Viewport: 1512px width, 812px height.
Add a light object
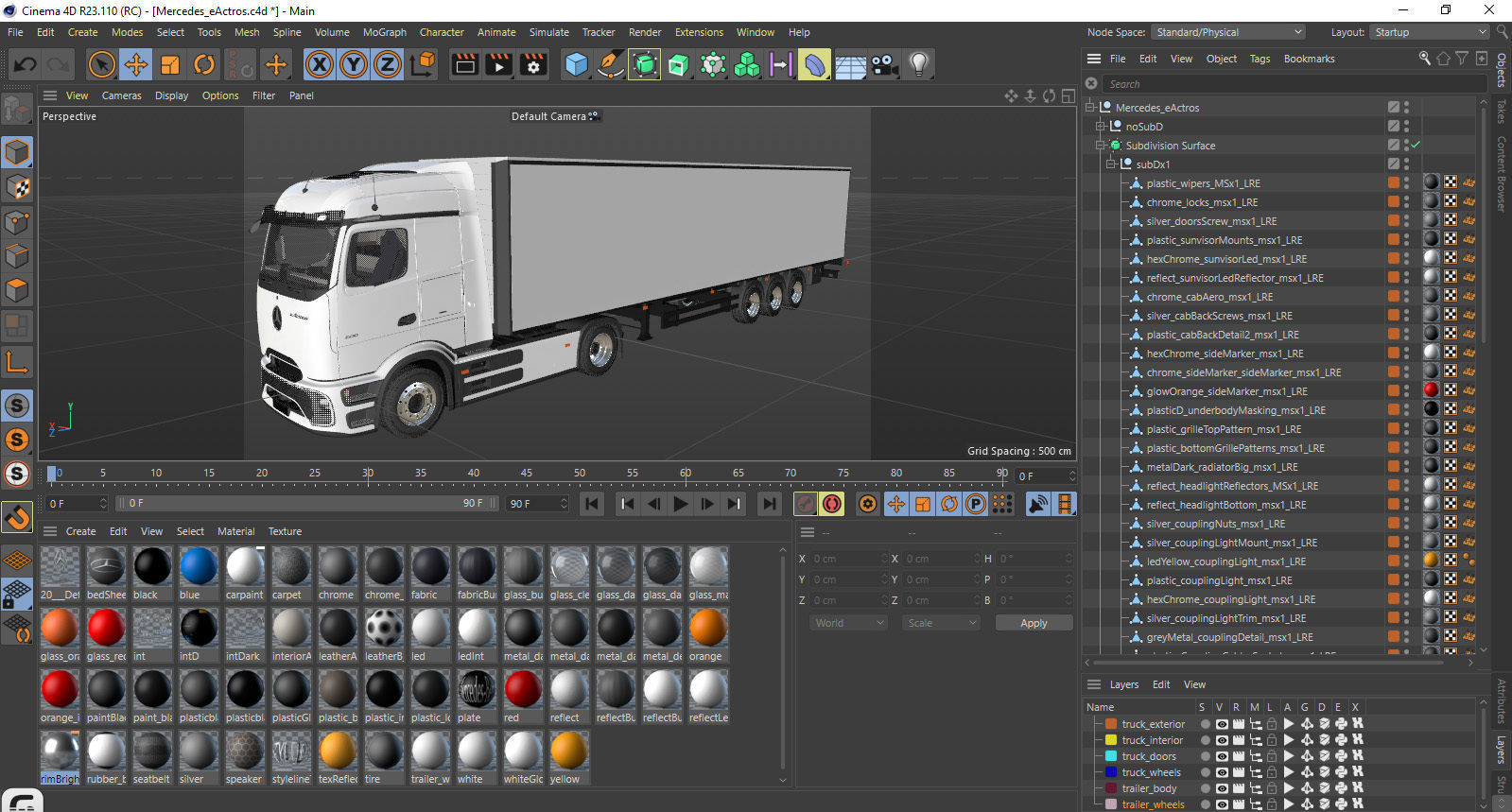click(x=919, y=64)
